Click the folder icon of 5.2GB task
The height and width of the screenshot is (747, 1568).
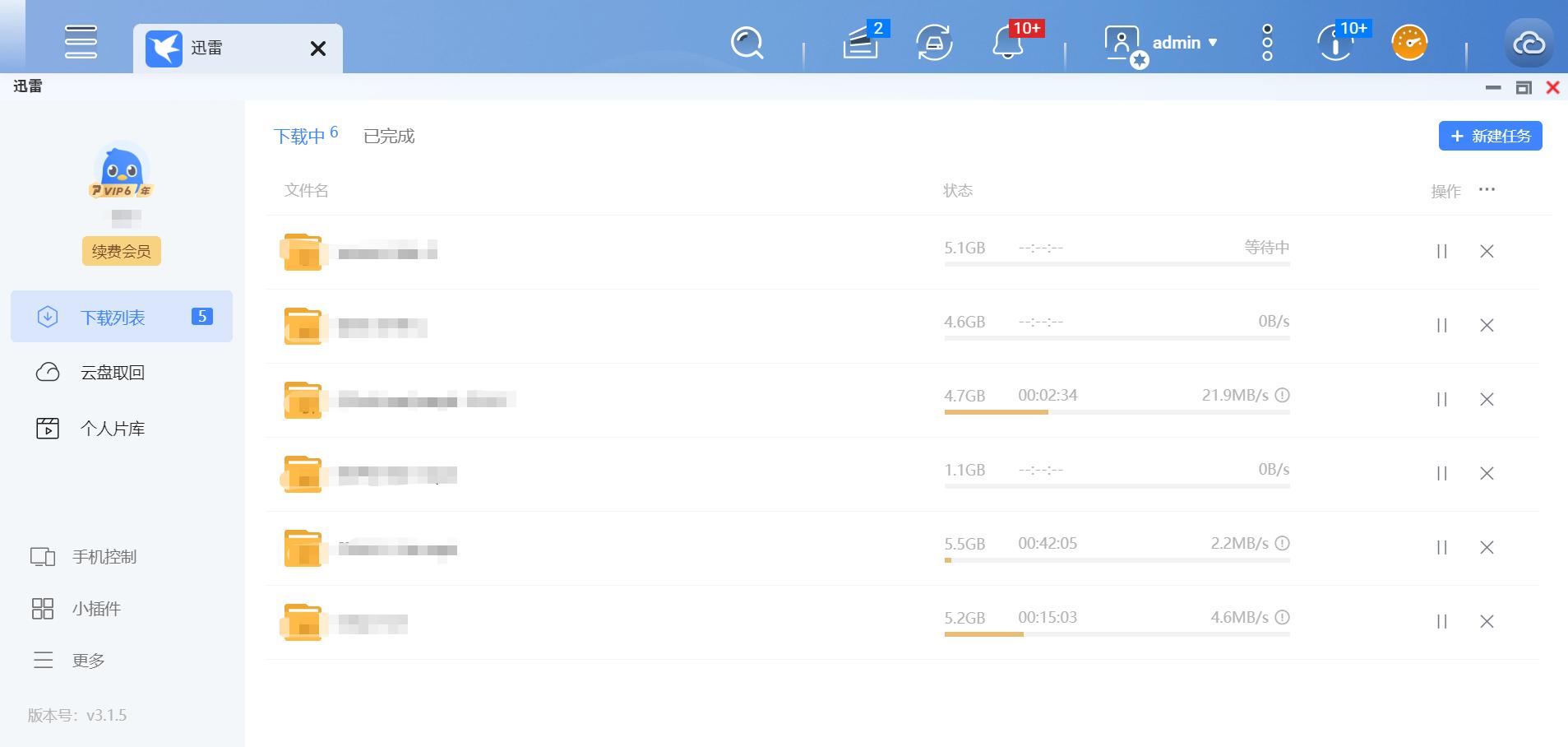[303, 622]
